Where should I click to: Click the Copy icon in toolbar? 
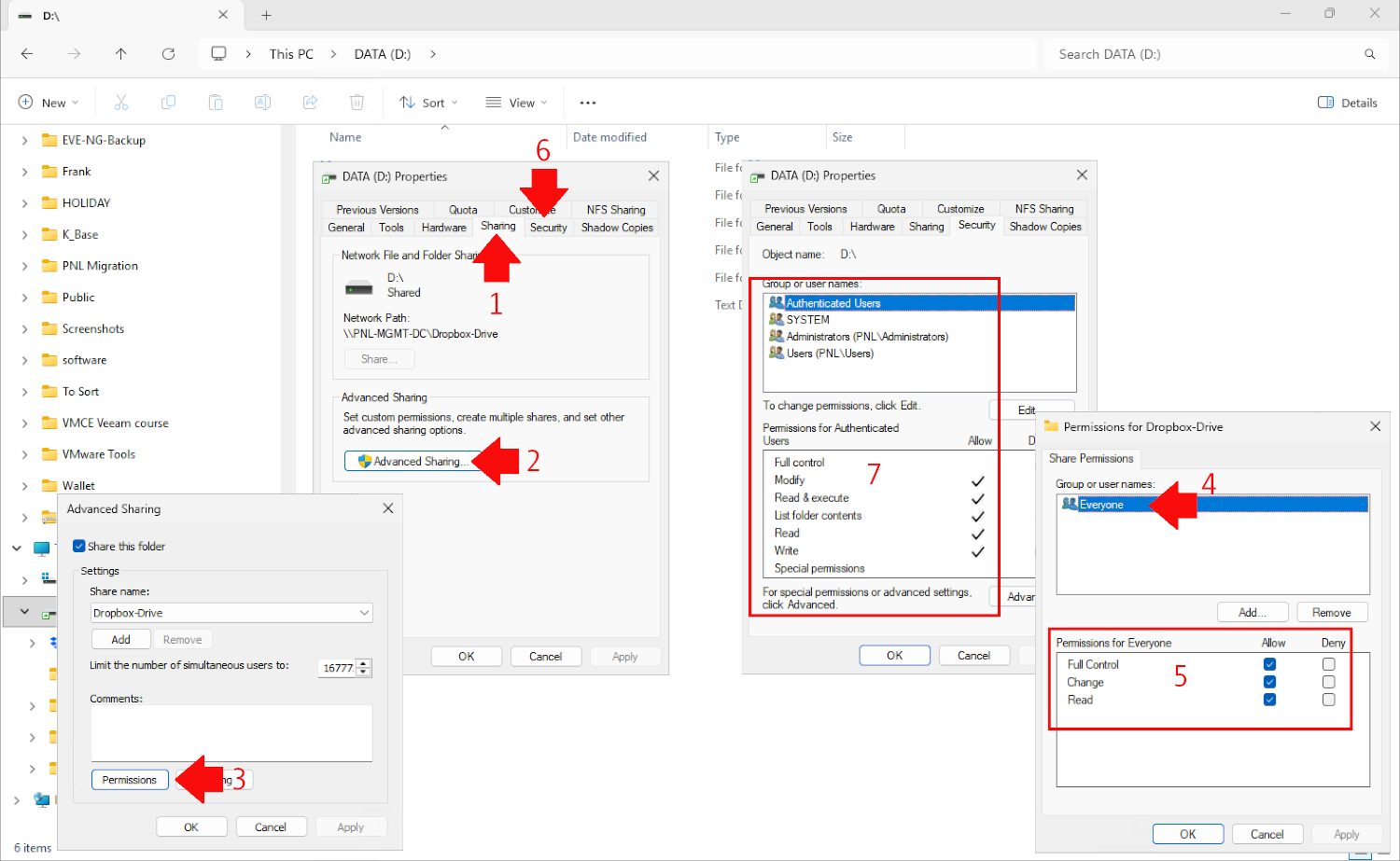(168, 103)
